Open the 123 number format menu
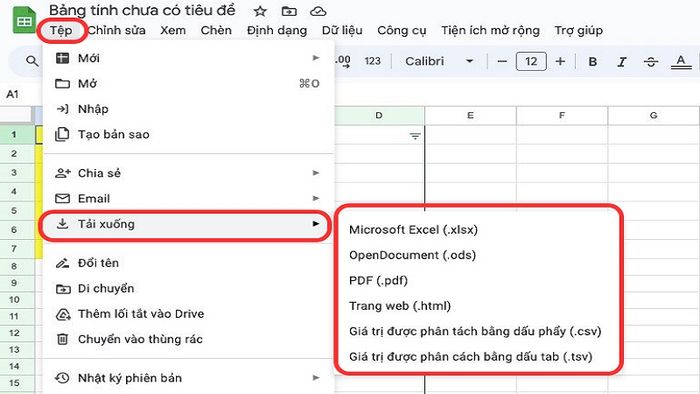Viewport: 700px width, 394px height. 372,61
